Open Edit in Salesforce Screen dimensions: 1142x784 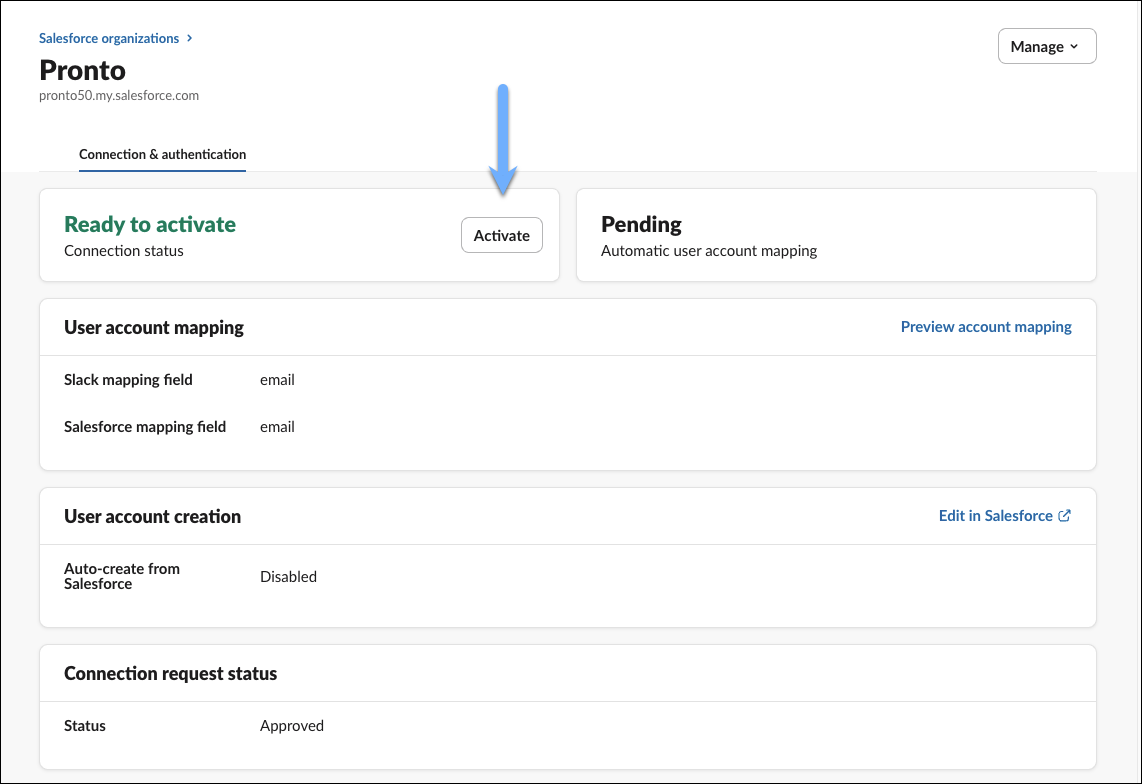click(997, 515)
